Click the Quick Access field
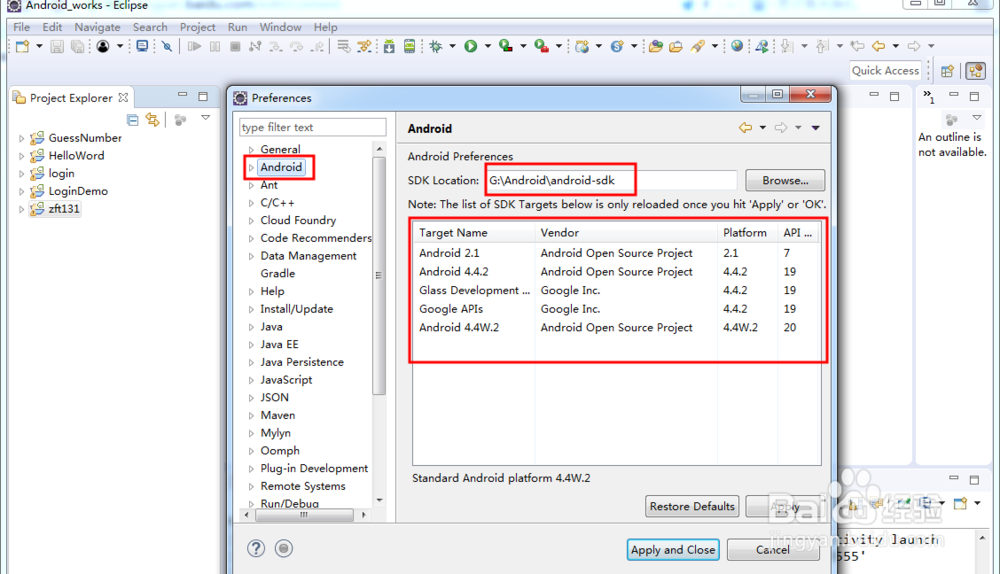Screen dimensions: 1000x574 885,71
